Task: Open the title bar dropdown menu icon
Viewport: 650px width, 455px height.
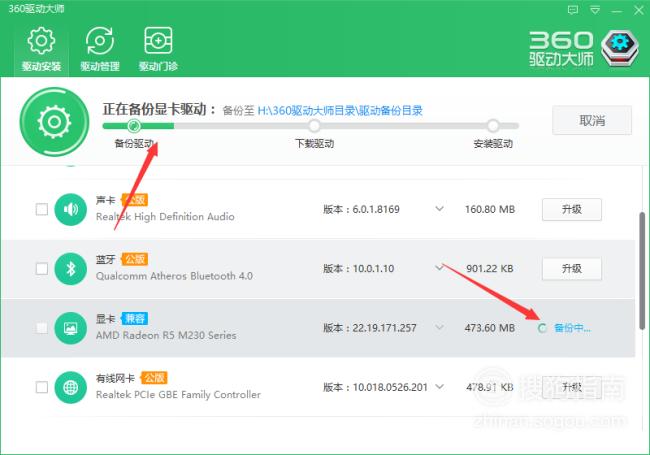Action: (595, 10)
